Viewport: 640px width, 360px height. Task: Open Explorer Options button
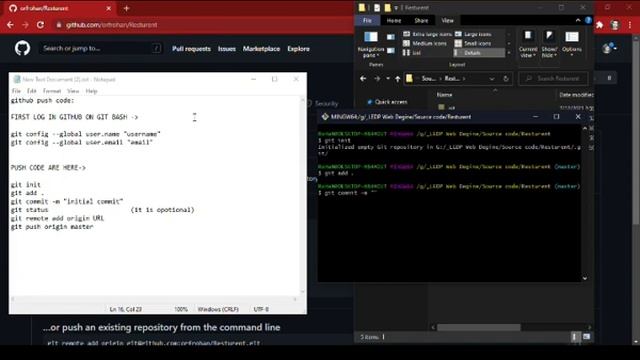pyautogui.click(x=572, y=42)
